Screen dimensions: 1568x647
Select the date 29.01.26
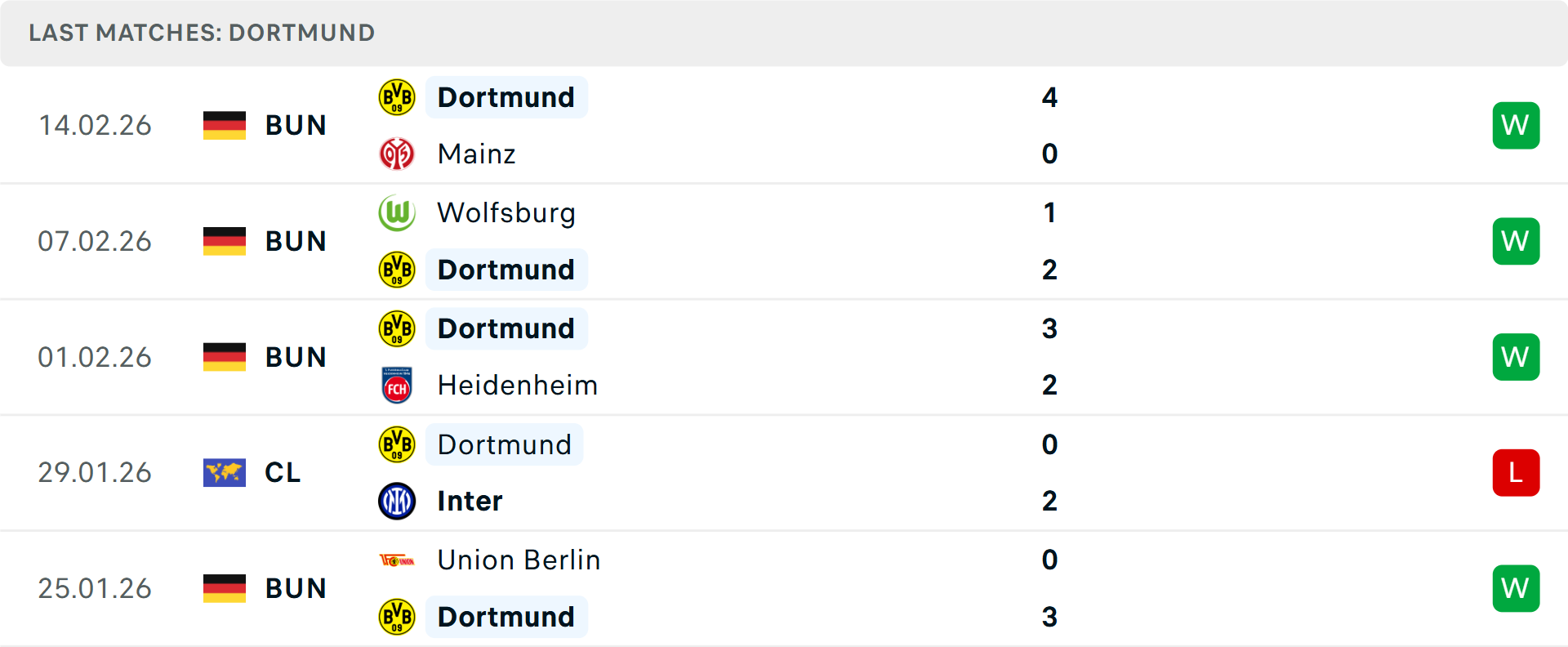point(95,472)
